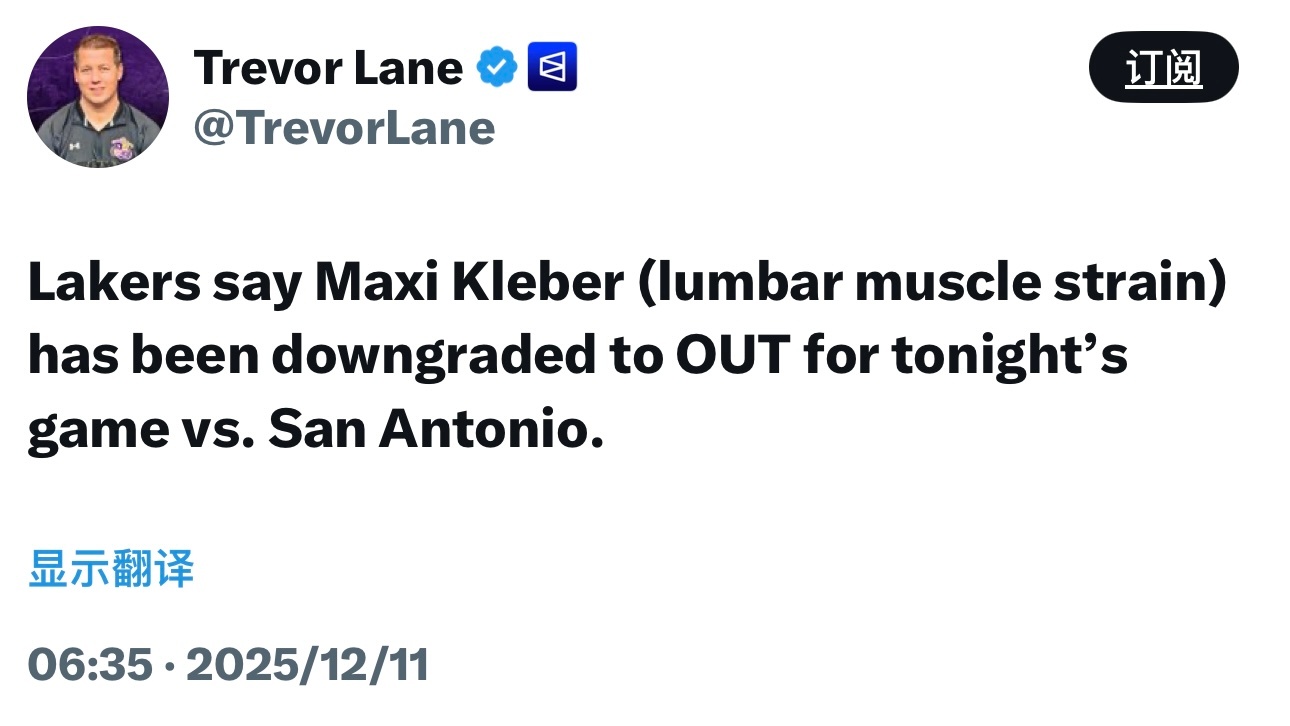1290x726 pixels.
Task: Click the square affiliate badge beside the name
Action: click(552, 68)
